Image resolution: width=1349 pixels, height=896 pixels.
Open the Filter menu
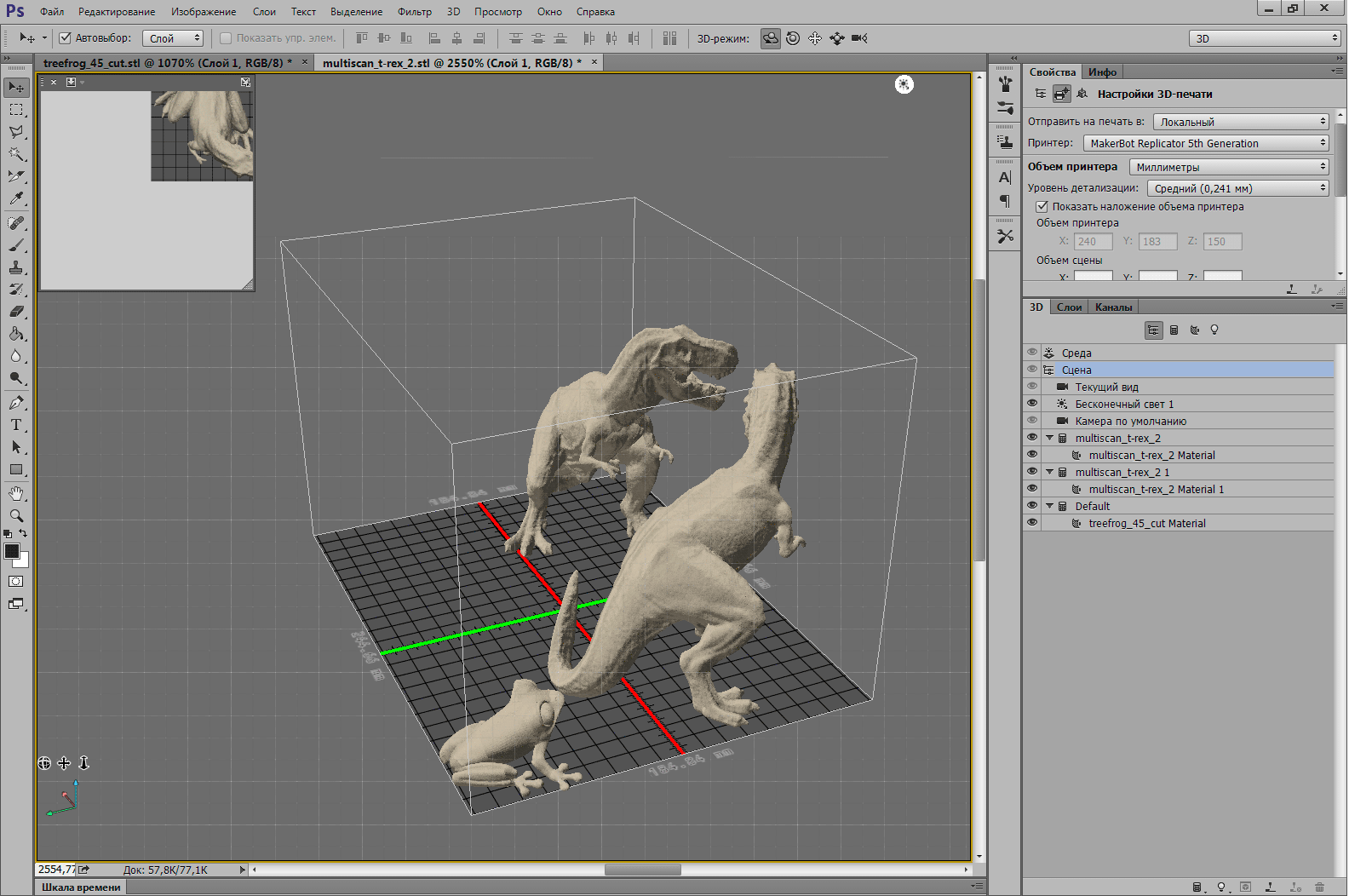[414, 12]
